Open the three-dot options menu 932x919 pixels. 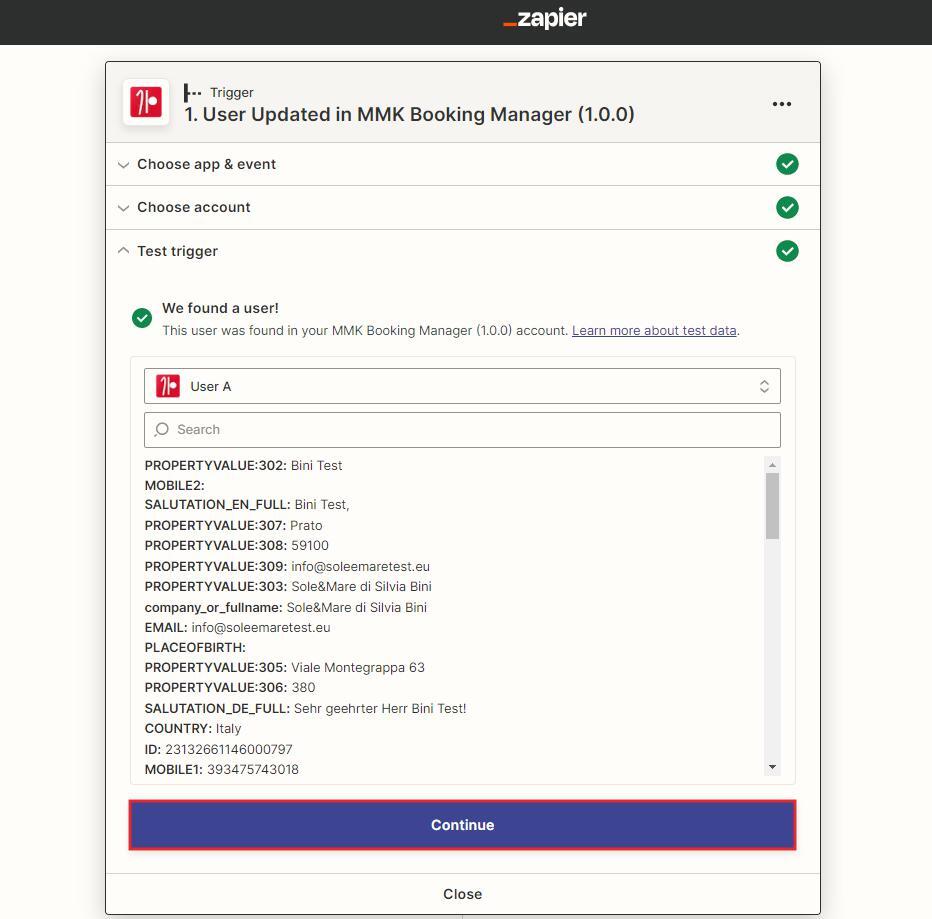pyautogui.click(x=782, y=104)
